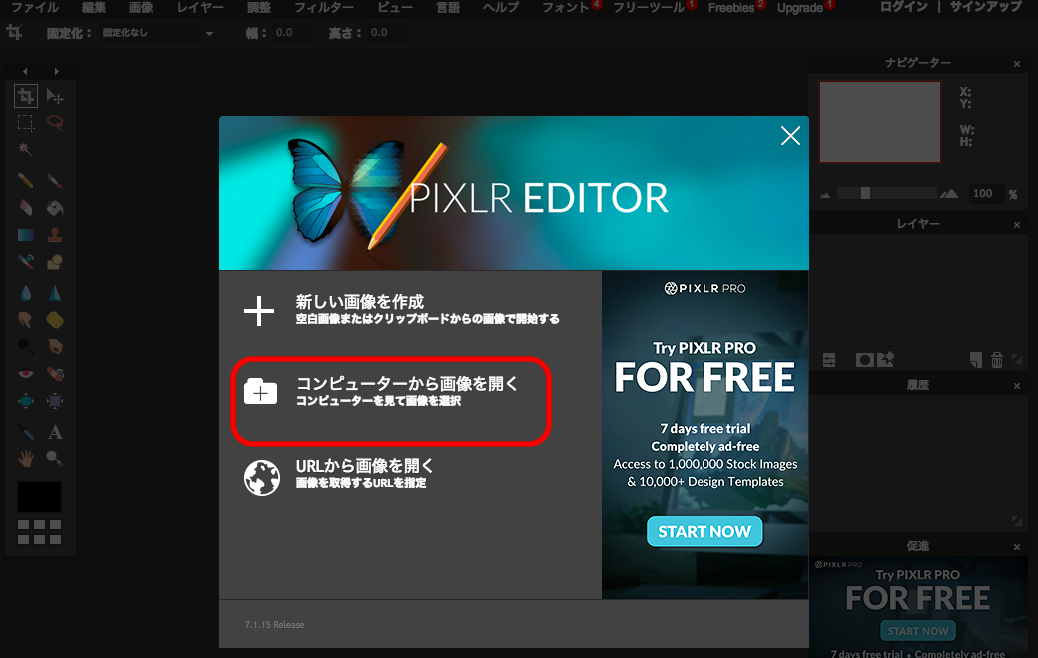
Task: Open the ビュー menu
Action: pos(395,8)
